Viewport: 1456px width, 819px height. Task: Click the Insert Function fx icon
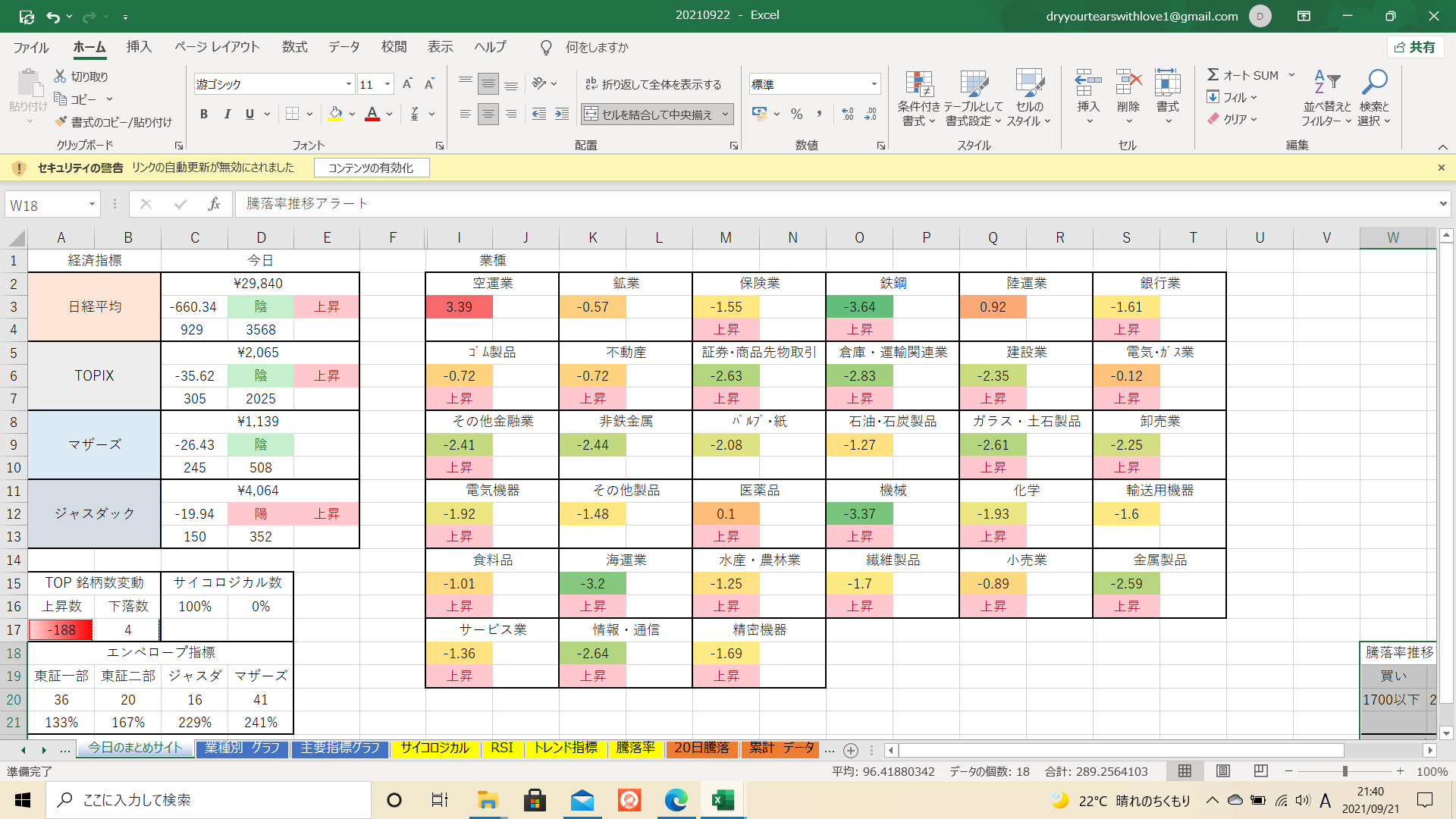coord(214,204)
